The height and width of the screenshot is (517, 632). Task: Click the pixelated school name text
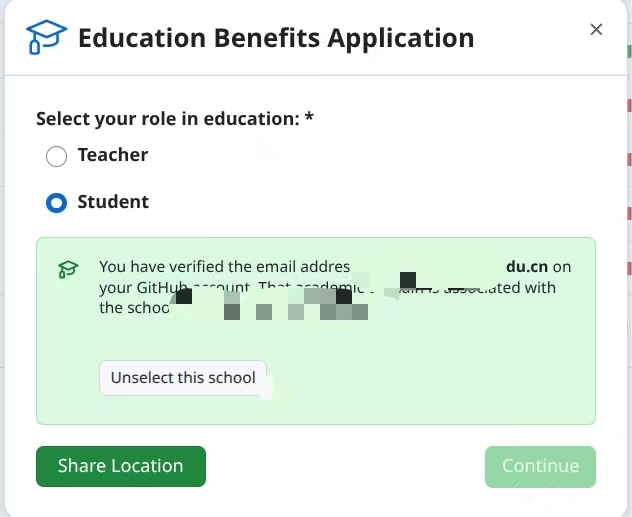pyautogui.click(x=272, y=304)
